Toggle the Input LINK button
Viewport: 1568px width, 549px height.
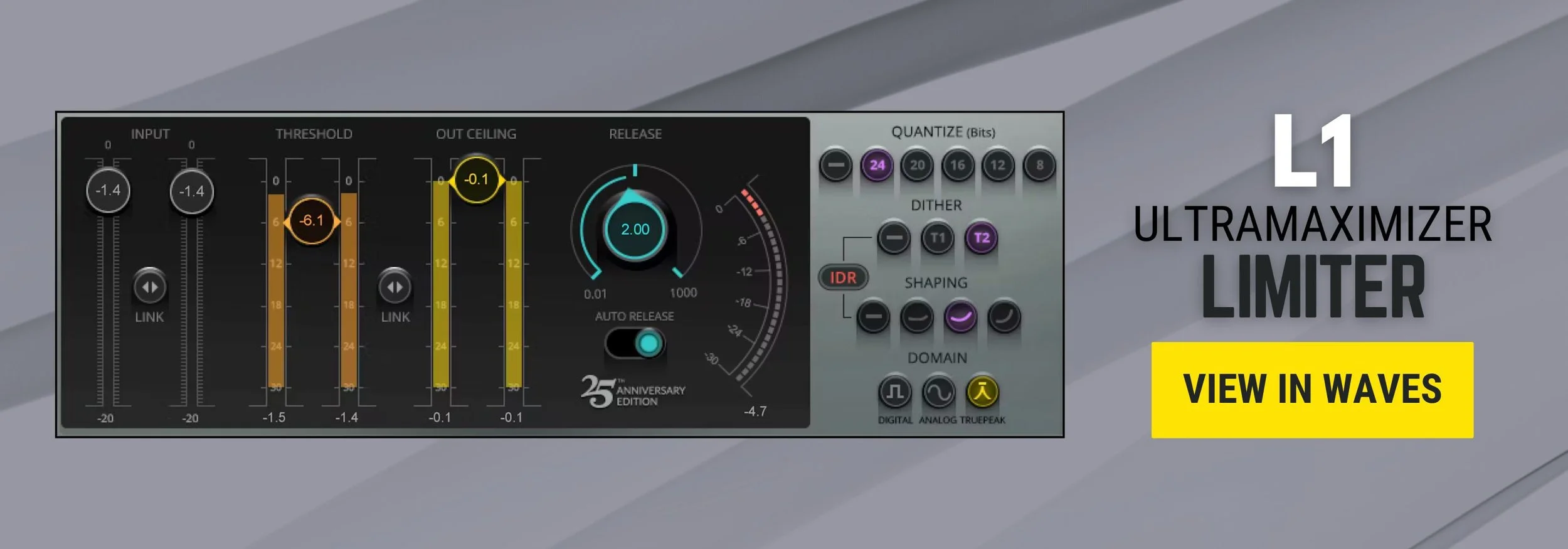pyautogui.click(x=150, y=287)
